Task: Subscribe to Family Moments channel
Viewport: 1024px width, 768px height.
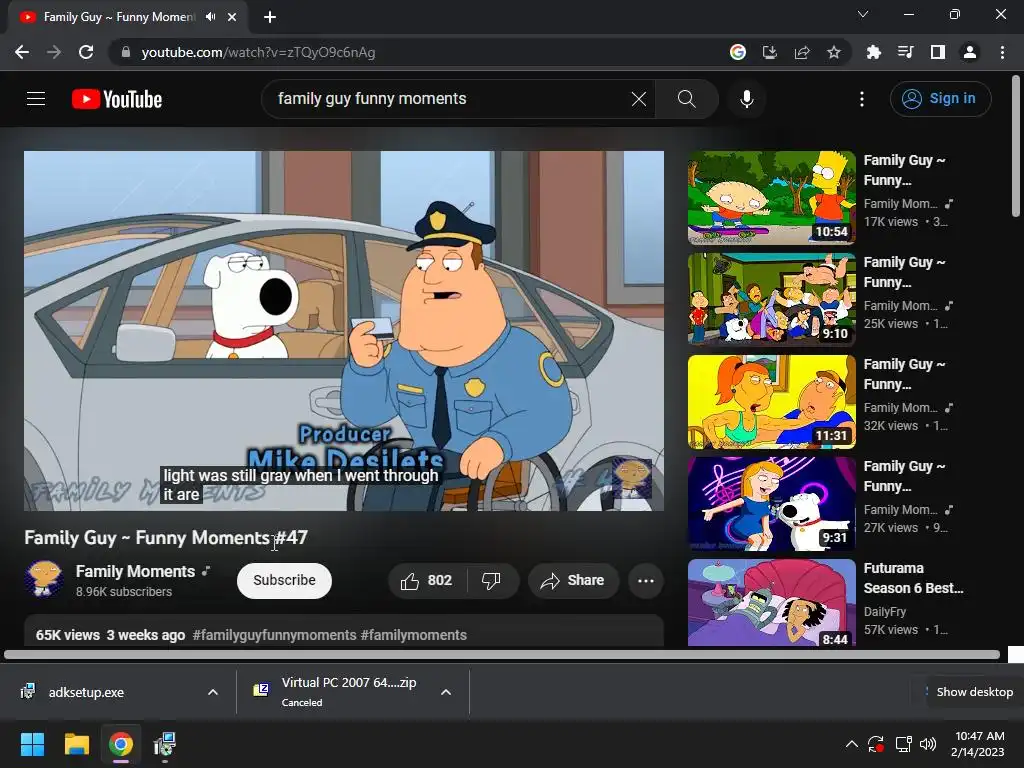Action: point(284,581)
